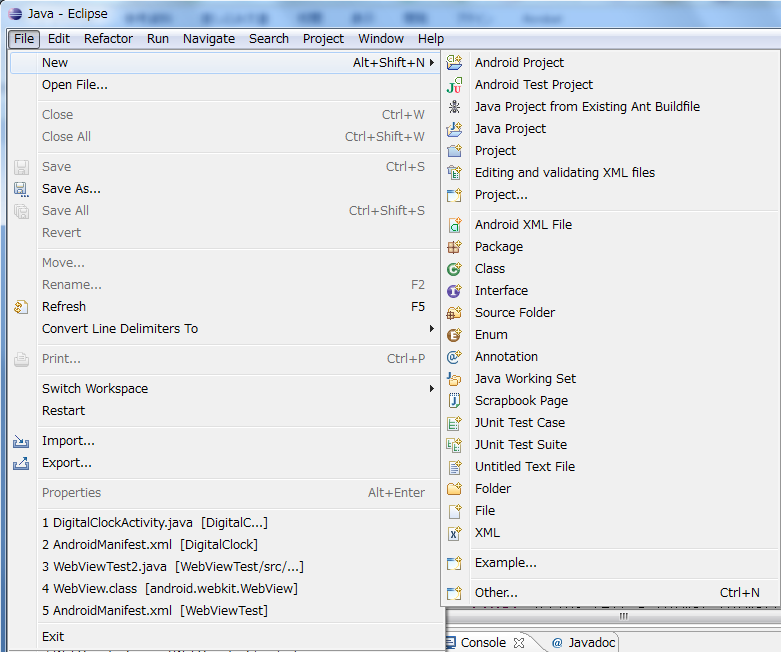Screen dimensions: 781x652
Task: Click the Source Folder icon
Action: point(454,313)
